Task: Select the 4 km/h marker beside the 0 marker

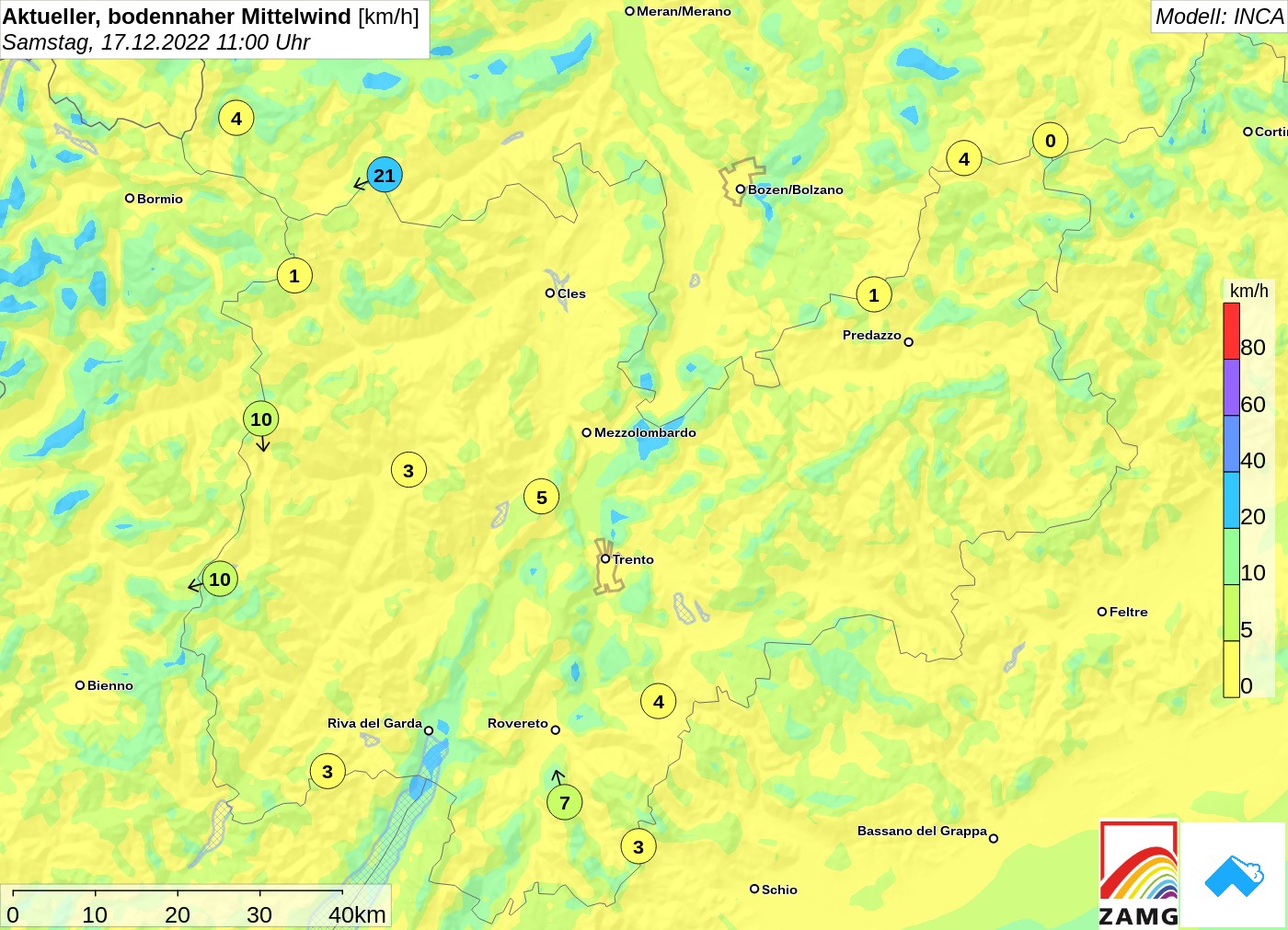Action: 964,159
